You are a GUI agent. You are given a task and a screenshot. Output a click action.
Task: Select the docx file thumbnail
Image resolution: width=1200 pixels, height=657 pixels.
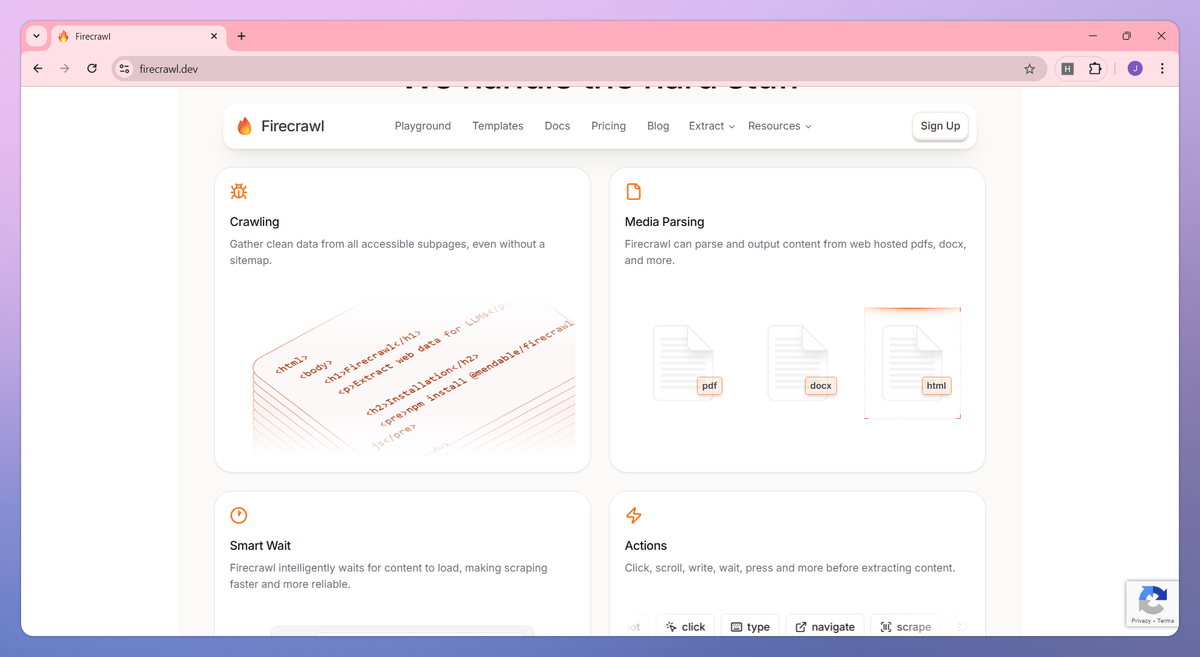[800, 362]
